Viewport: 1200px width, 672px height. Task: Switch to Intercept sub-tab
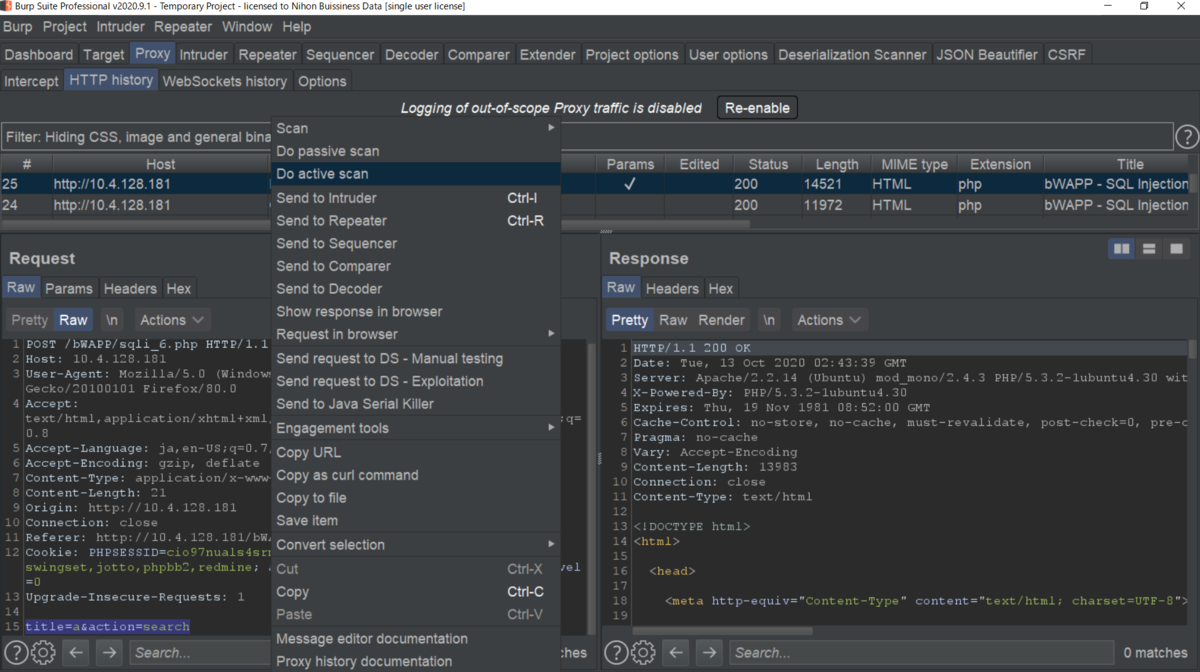tap(32, 81)
